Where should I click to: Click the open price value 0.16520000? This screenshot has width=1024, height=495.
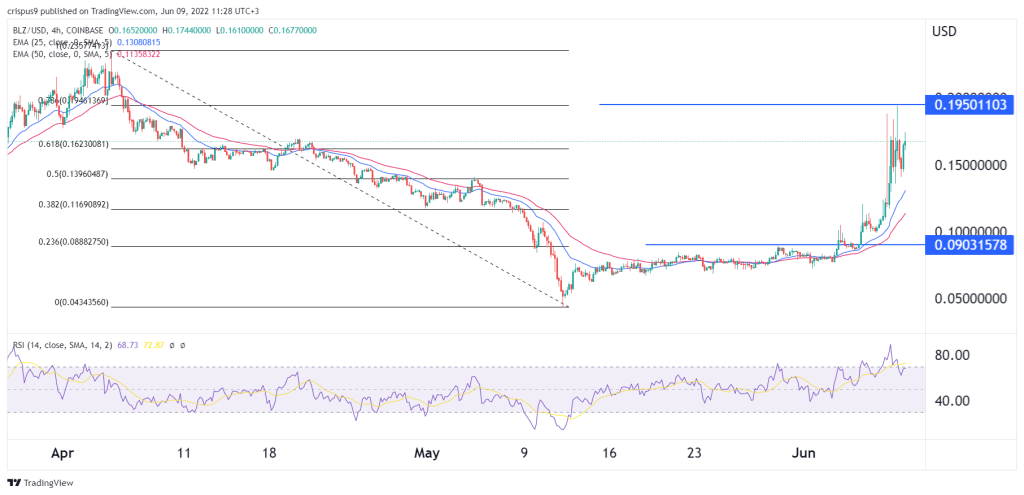tap(136, 30)
